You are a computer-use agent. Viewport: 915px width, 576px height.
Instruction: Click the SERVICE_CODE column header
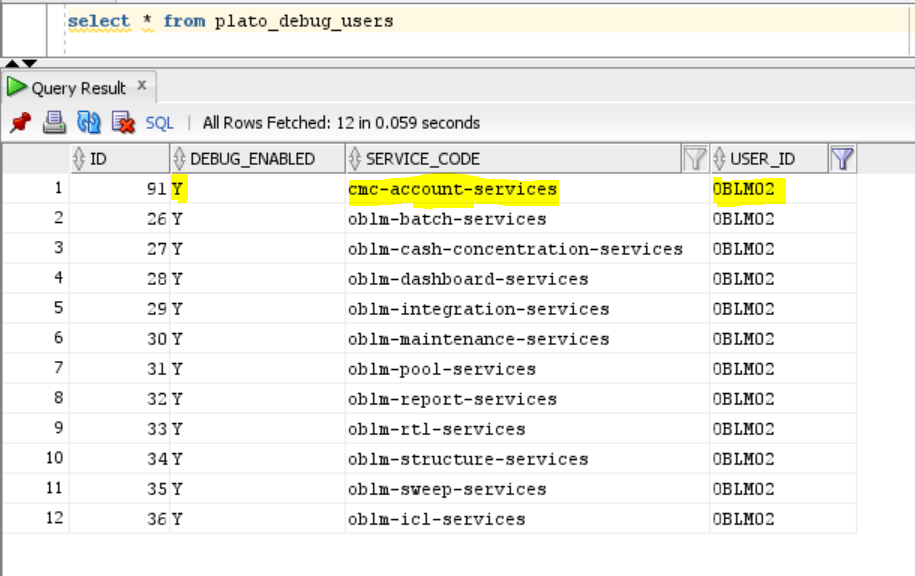(x=423, y=159)
